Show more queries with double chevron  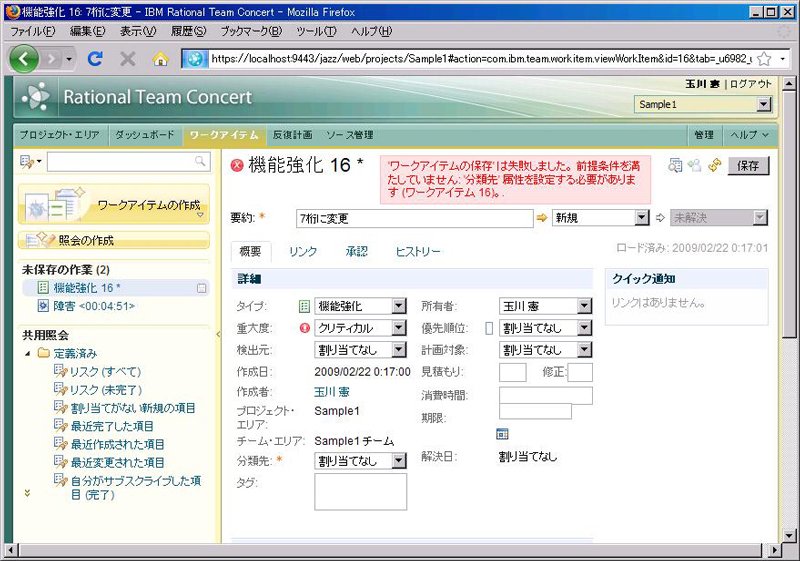(27, 493)
